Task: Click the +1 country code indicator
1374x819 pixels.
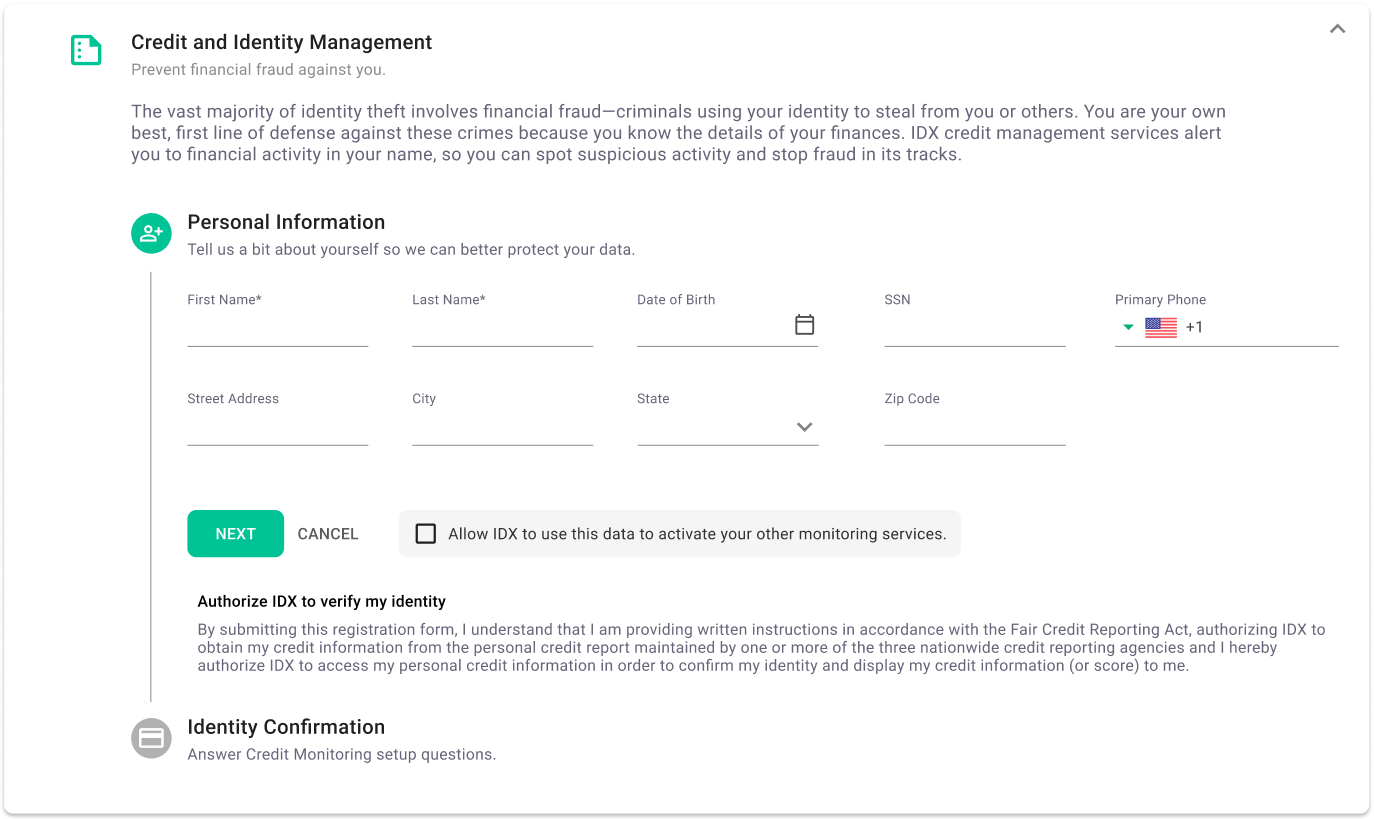Action: point(1194,327)
